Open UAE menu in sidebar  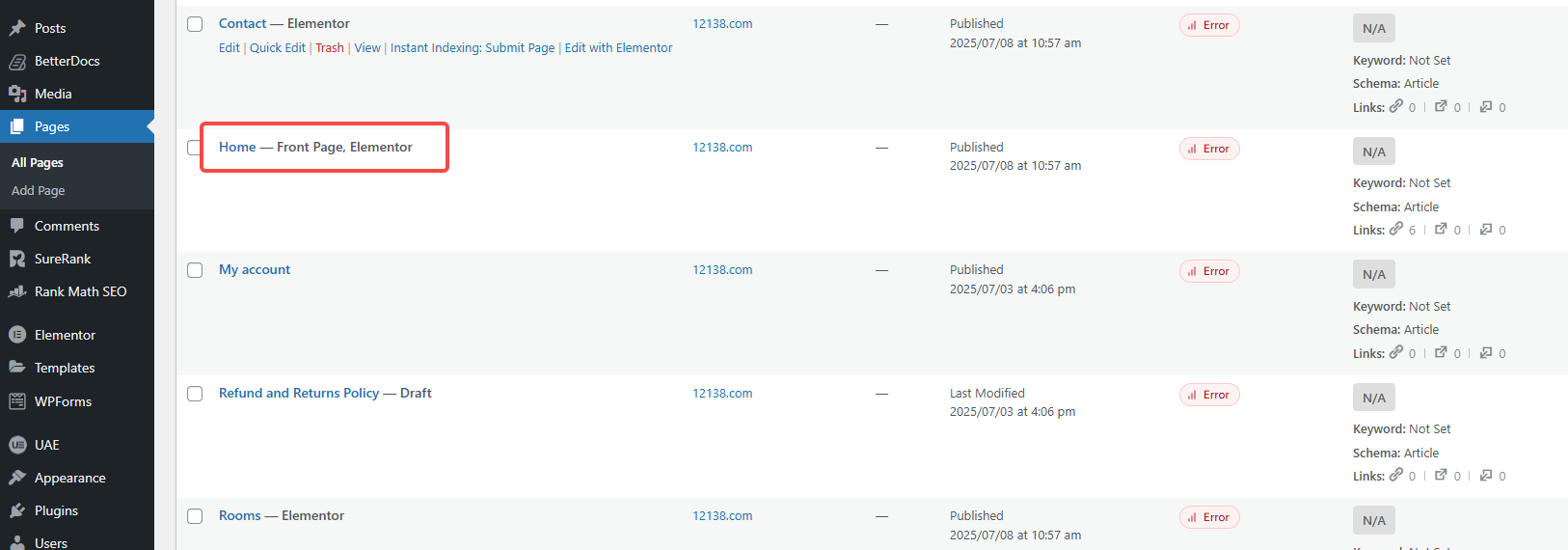point(46,445)
